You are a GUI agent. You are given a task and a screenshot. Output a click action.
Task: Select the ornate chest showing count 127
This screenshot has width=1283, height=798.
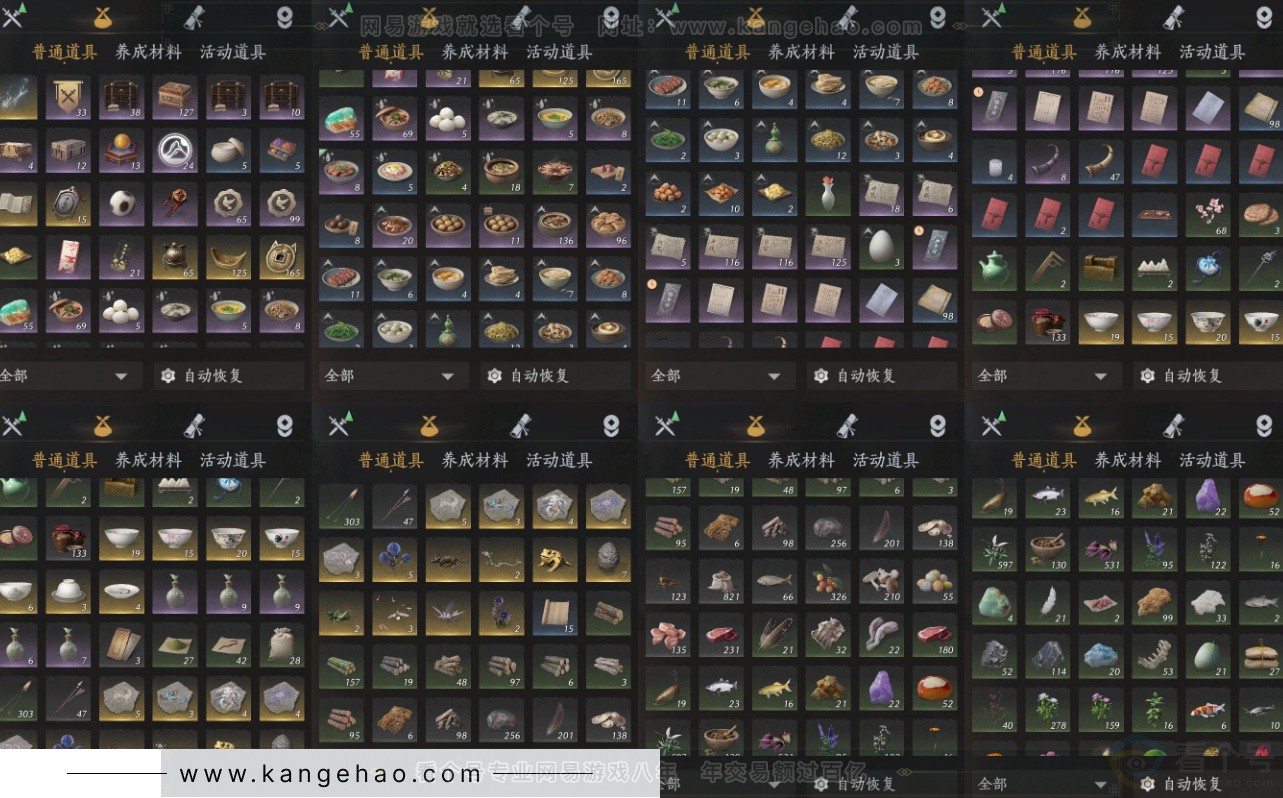pyautogui.click(x=175, y=97)
